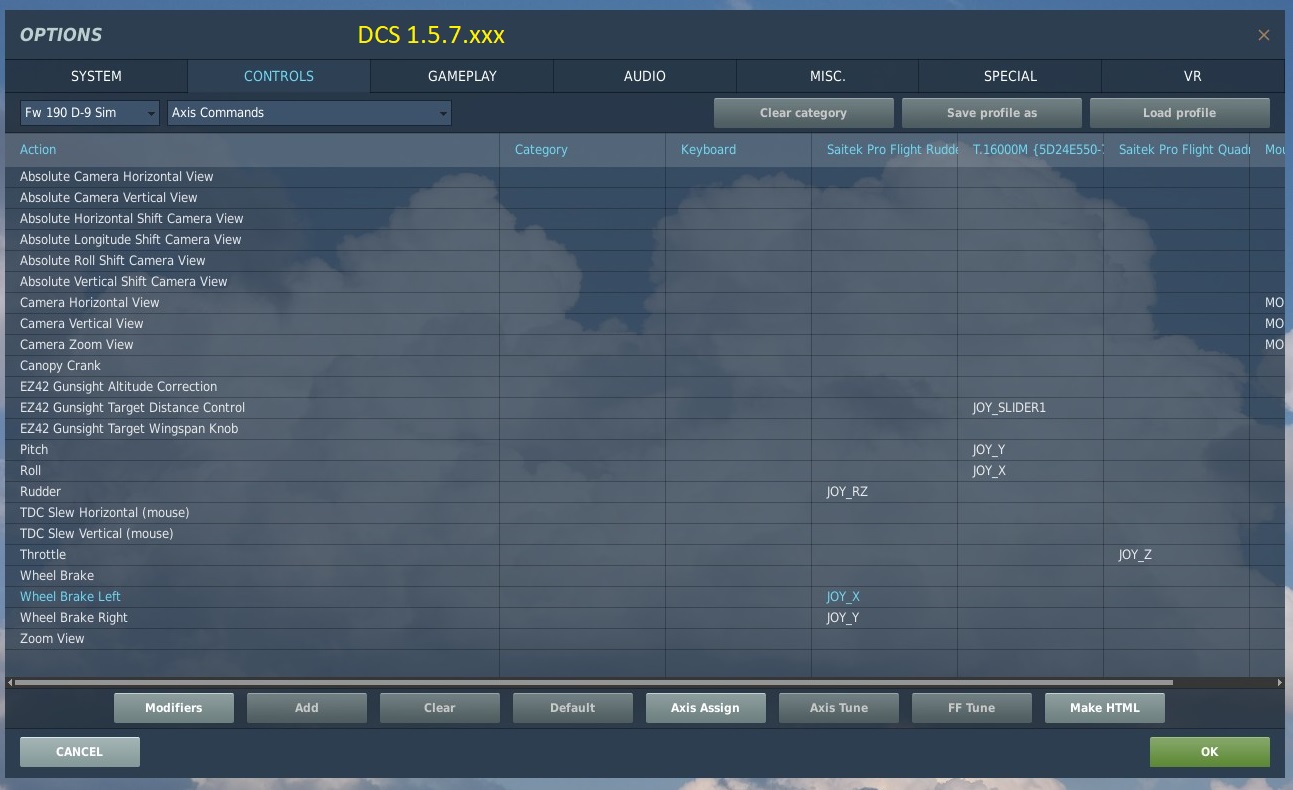Select the Pitch action row
Screen dimensions: 1293x790
(644, 450)
